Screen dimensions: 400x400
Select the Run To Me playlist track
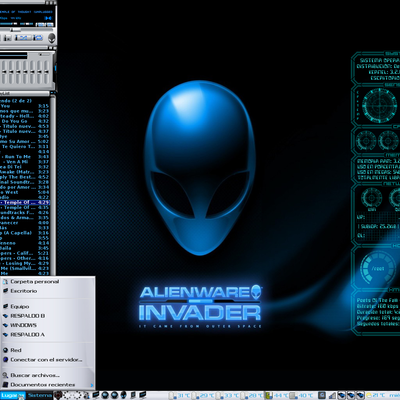tap(25, 157)
